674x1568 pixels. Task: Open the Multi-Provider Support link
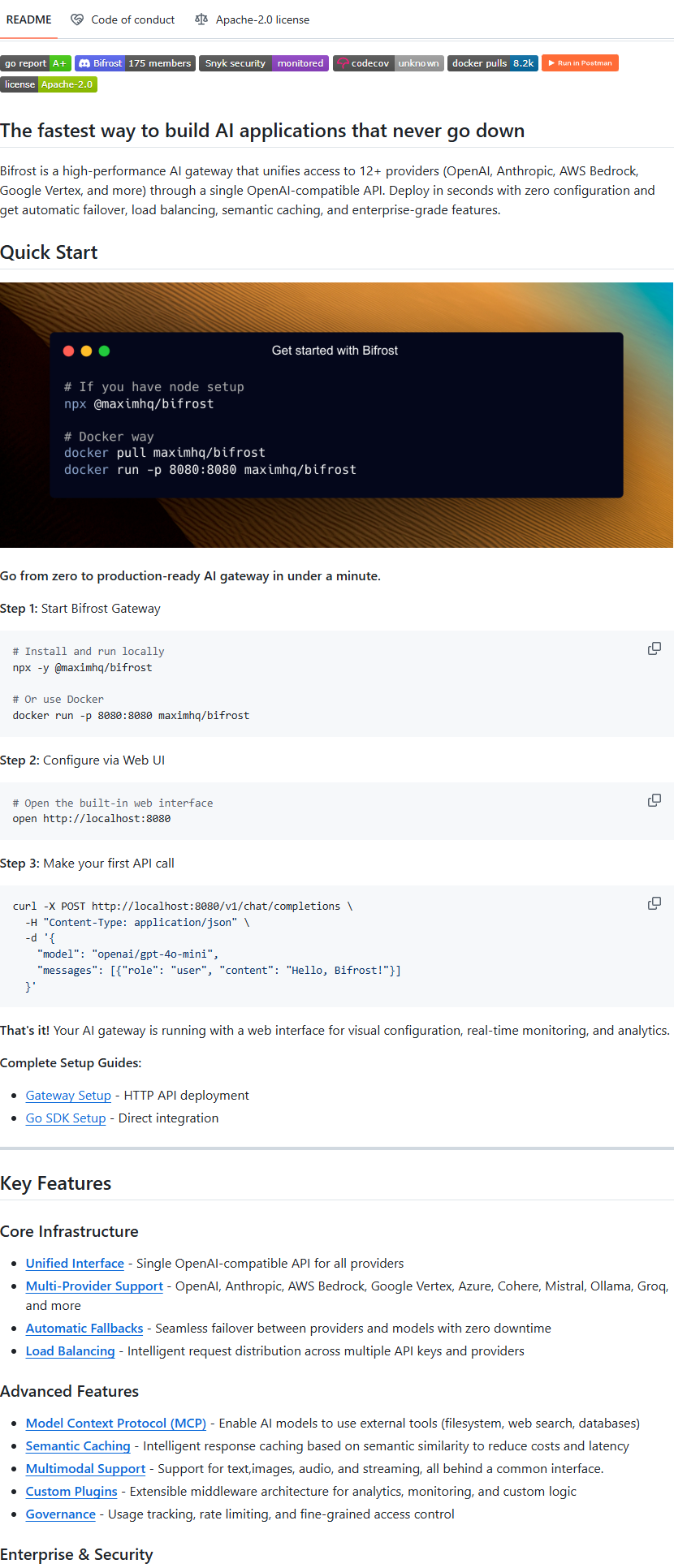click(x=94, y=1286)
